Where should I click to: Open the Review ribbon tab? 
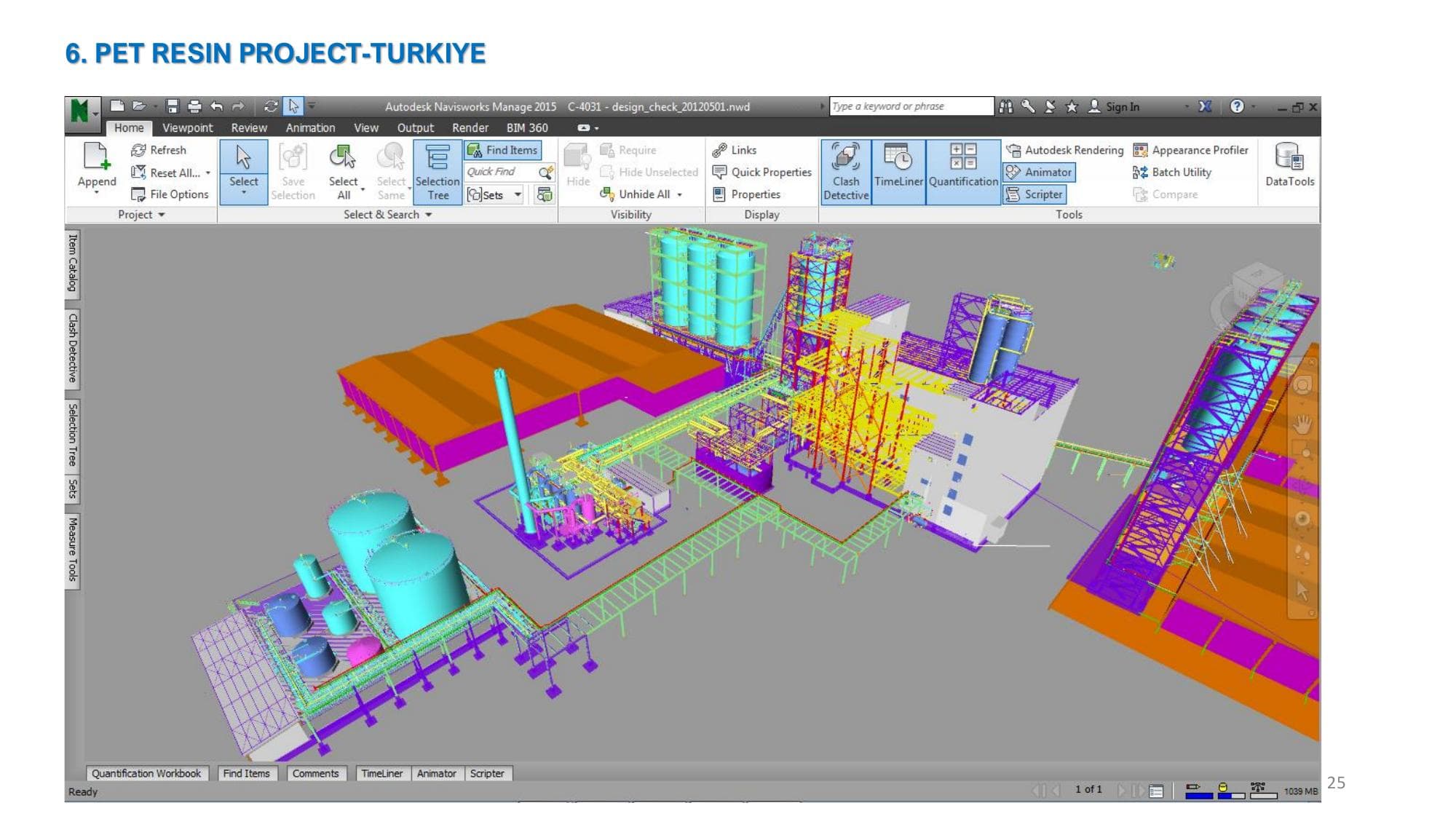point(249,128)
